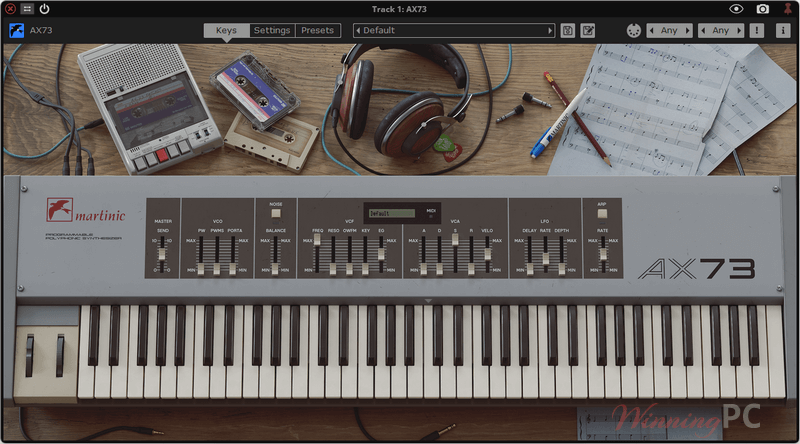Step back on the second Any selector

pos(703,31)
